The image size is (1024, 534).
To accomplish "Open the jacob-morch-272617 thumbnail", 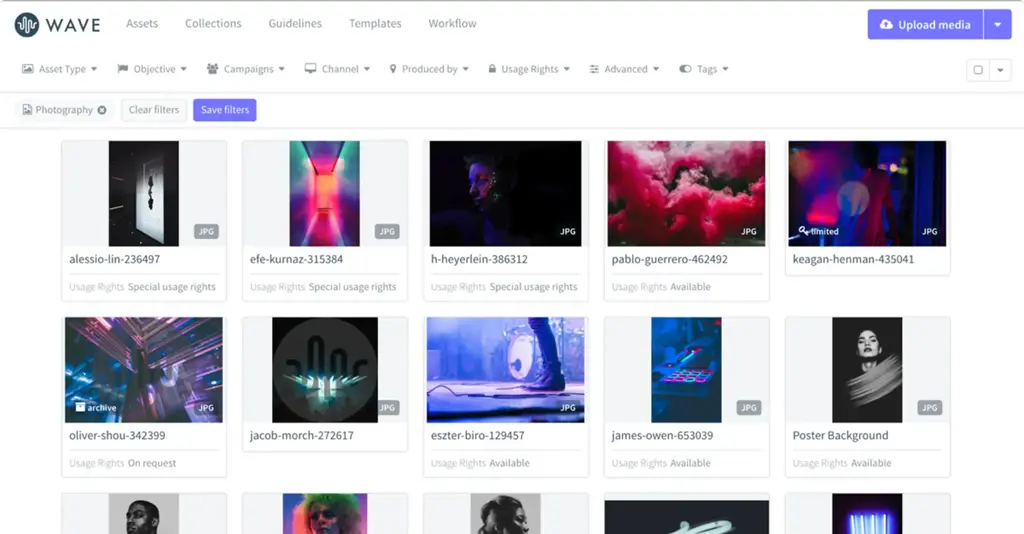I will pos(325,370).
